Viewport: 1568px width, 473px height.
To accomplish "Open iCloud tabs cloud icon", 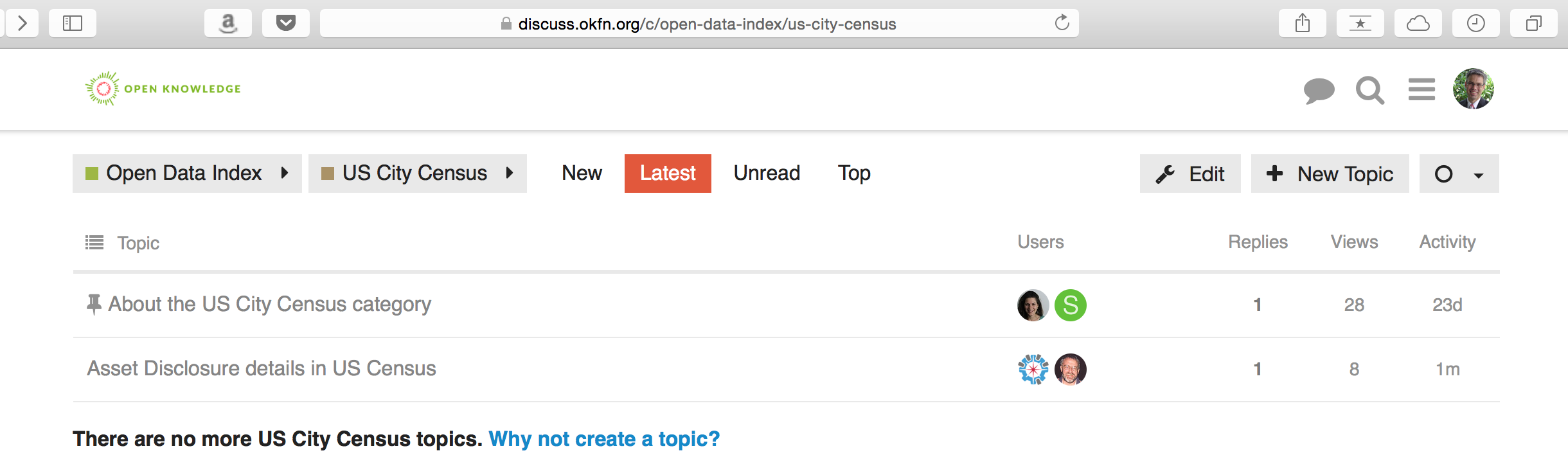I will tap(1418, 24).
